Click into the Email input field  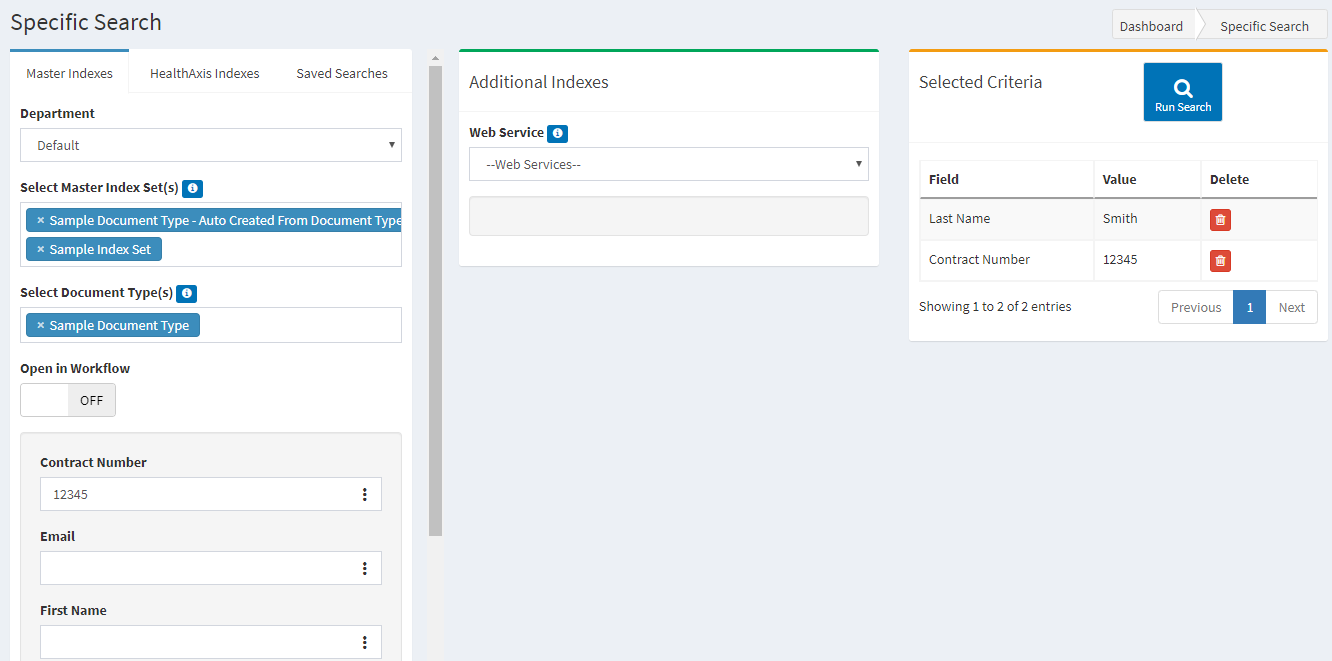(x=195, y=568)
